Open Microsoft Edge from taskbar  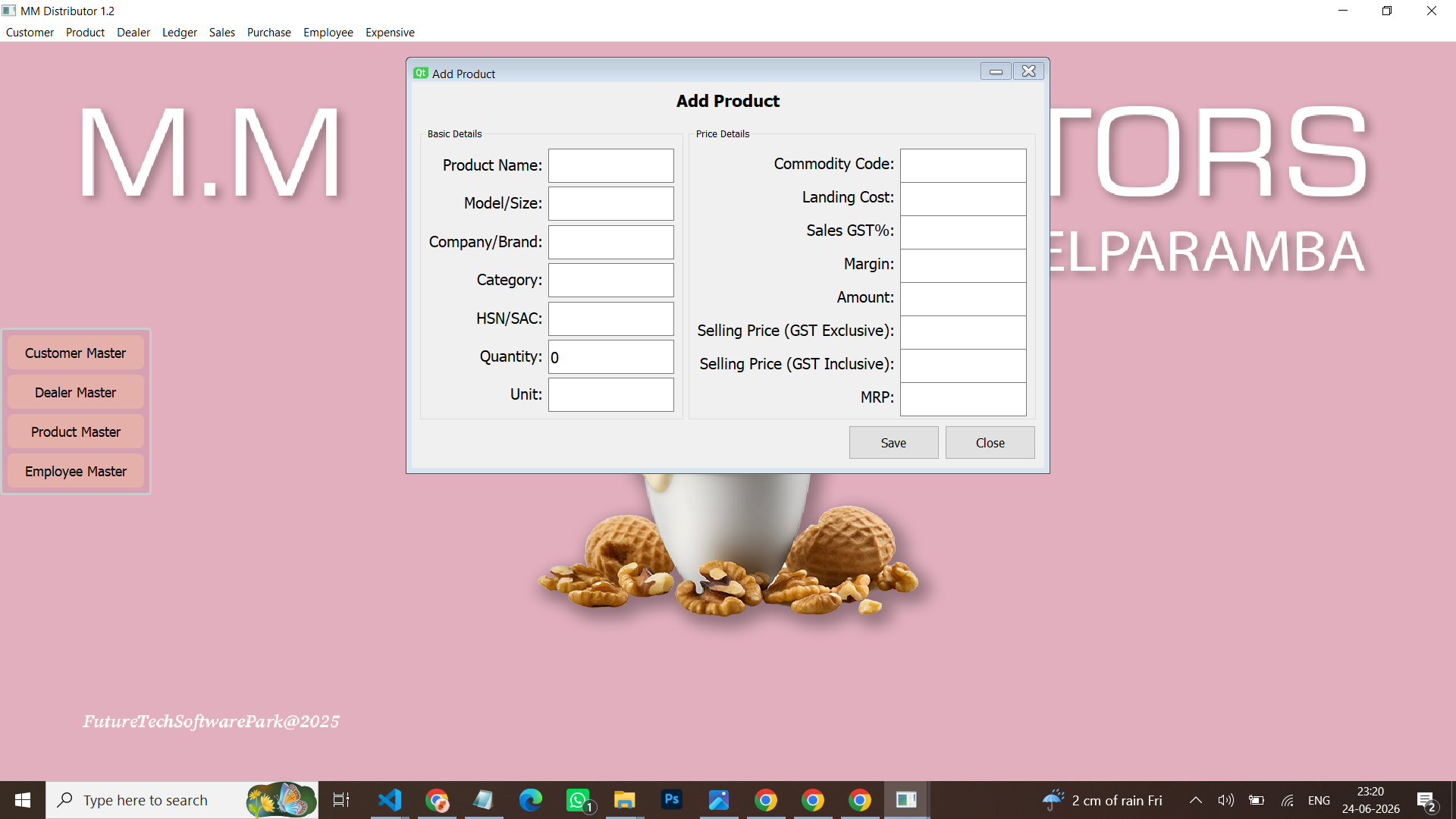[531, 800]
